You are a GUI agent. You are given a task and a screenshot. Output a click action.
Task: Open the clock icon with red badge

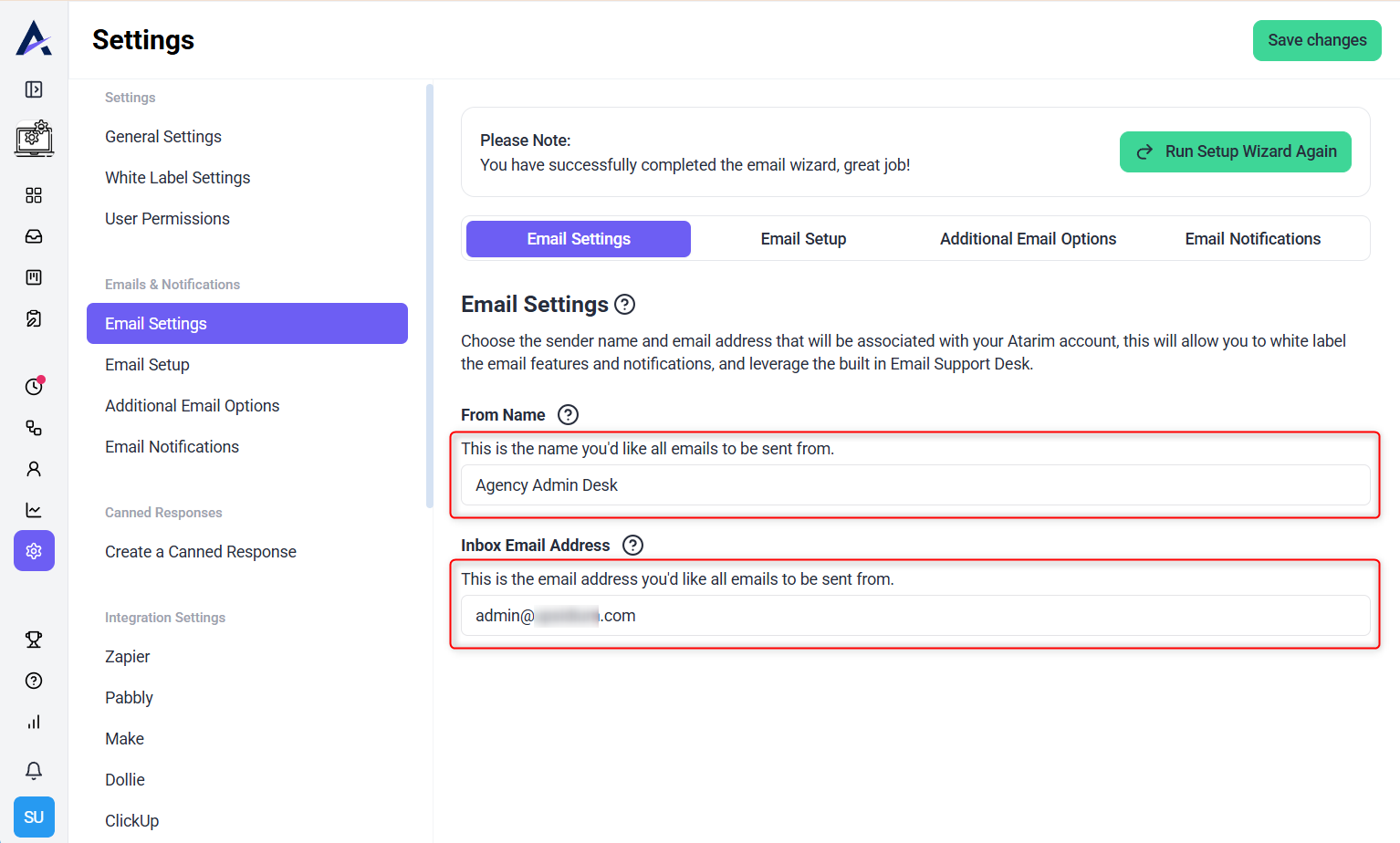coord(34,386)
